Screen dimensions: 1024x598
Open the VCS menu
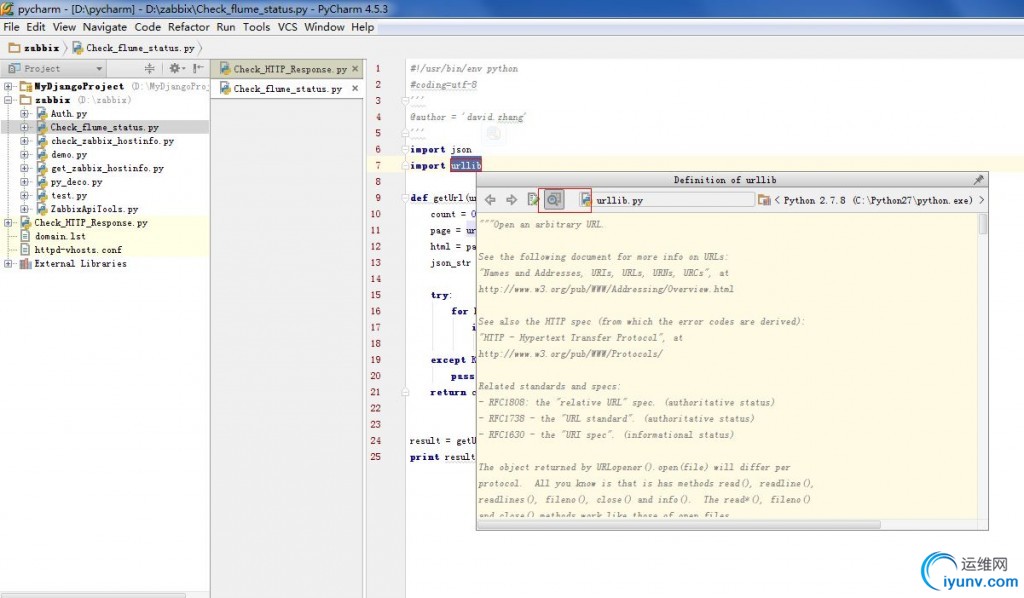[x=287, y=27]
